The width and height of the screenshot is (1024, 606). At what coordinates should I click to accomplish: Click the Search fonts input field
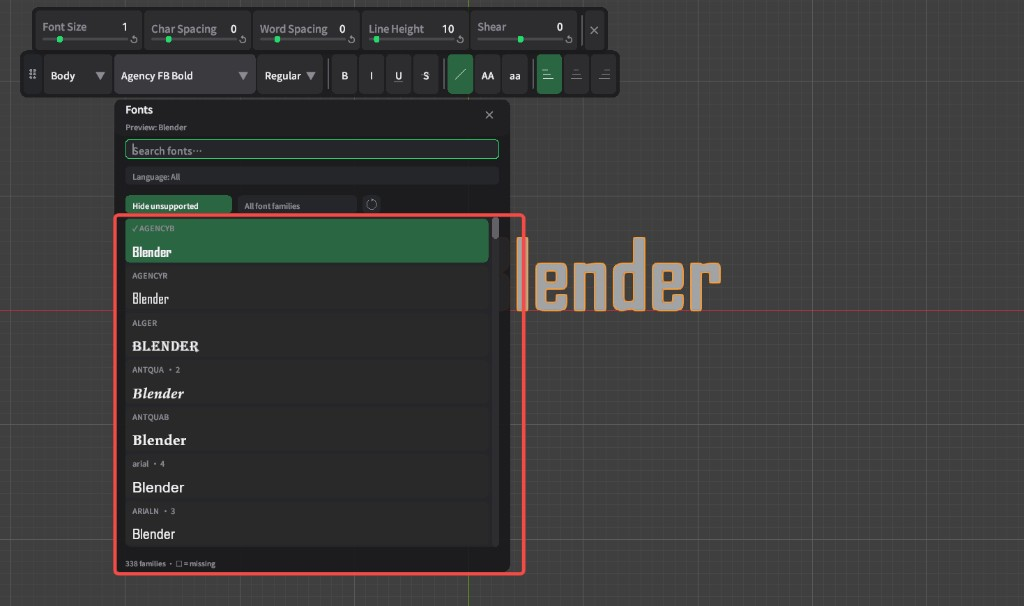click(x=312, y=150)
